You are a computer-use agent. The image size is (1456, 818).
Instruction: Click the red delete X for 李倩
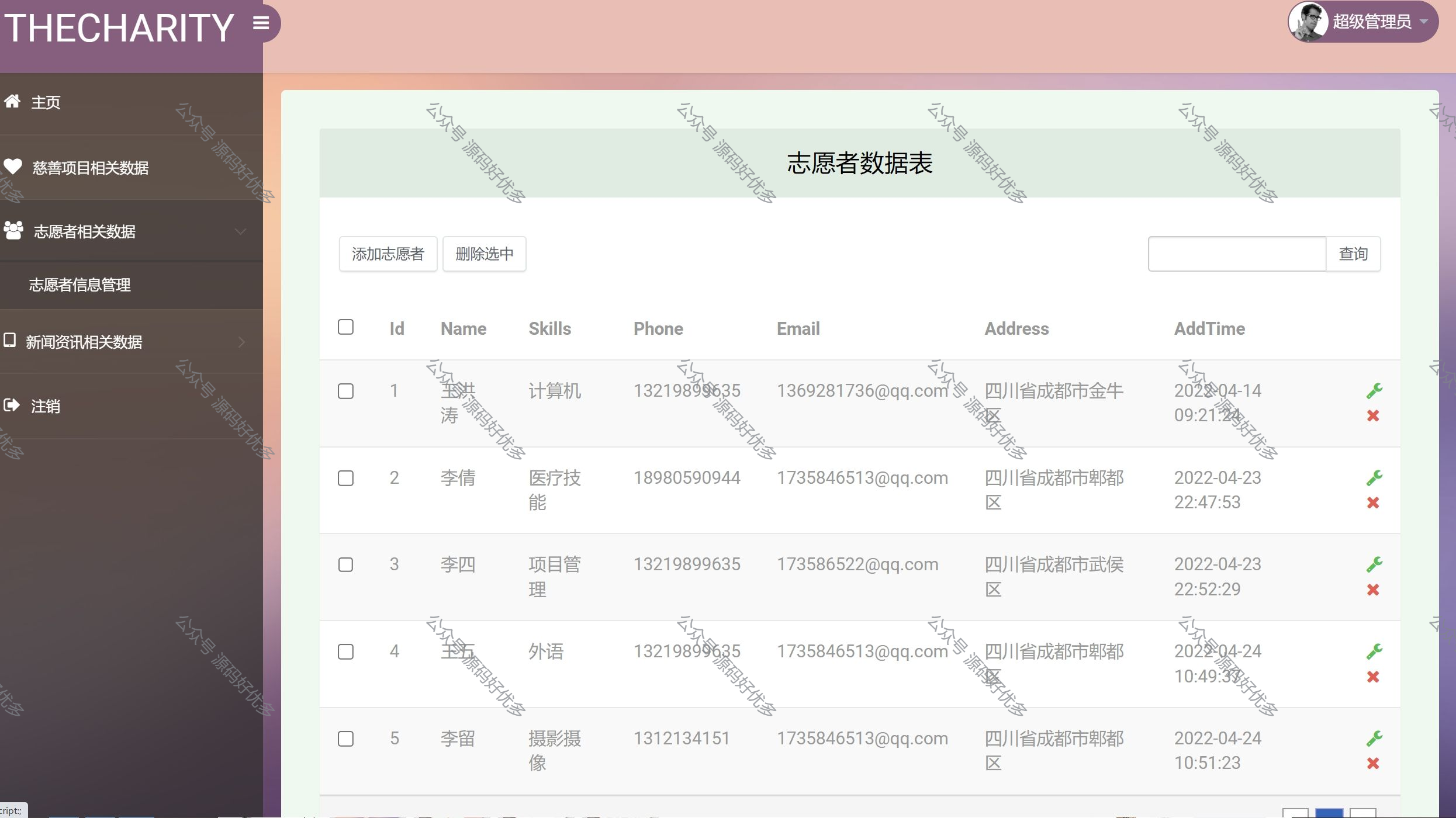tap(1373, 502)
